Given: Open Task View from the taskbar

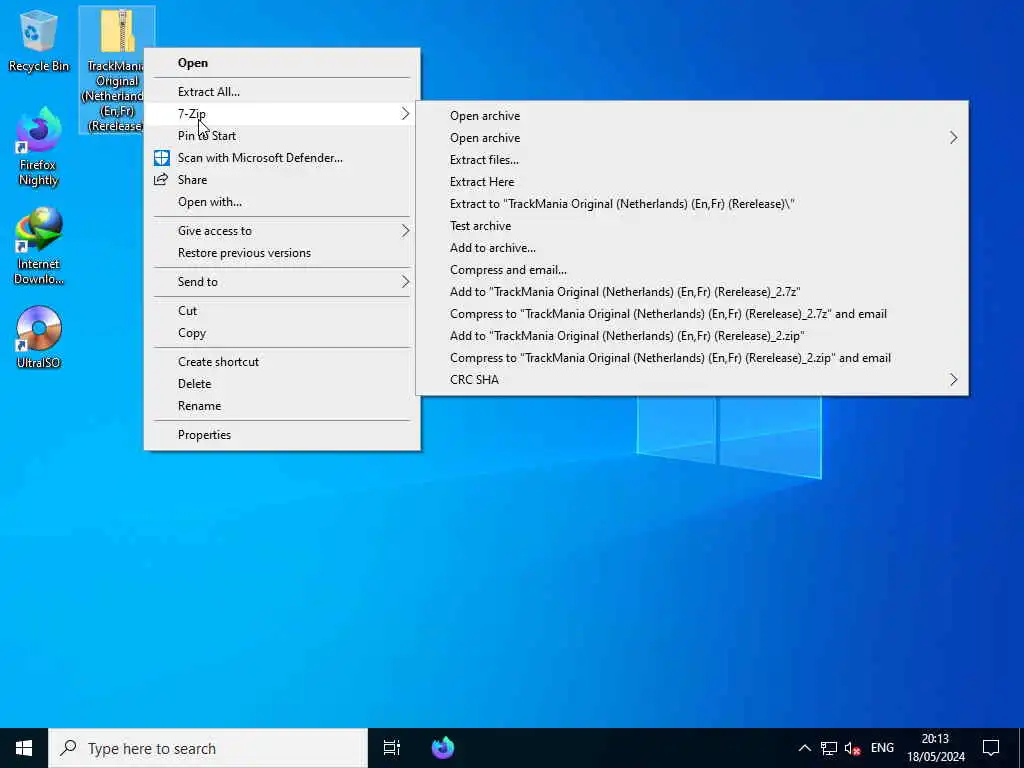Looking at the screenshot, I should 392,748.
